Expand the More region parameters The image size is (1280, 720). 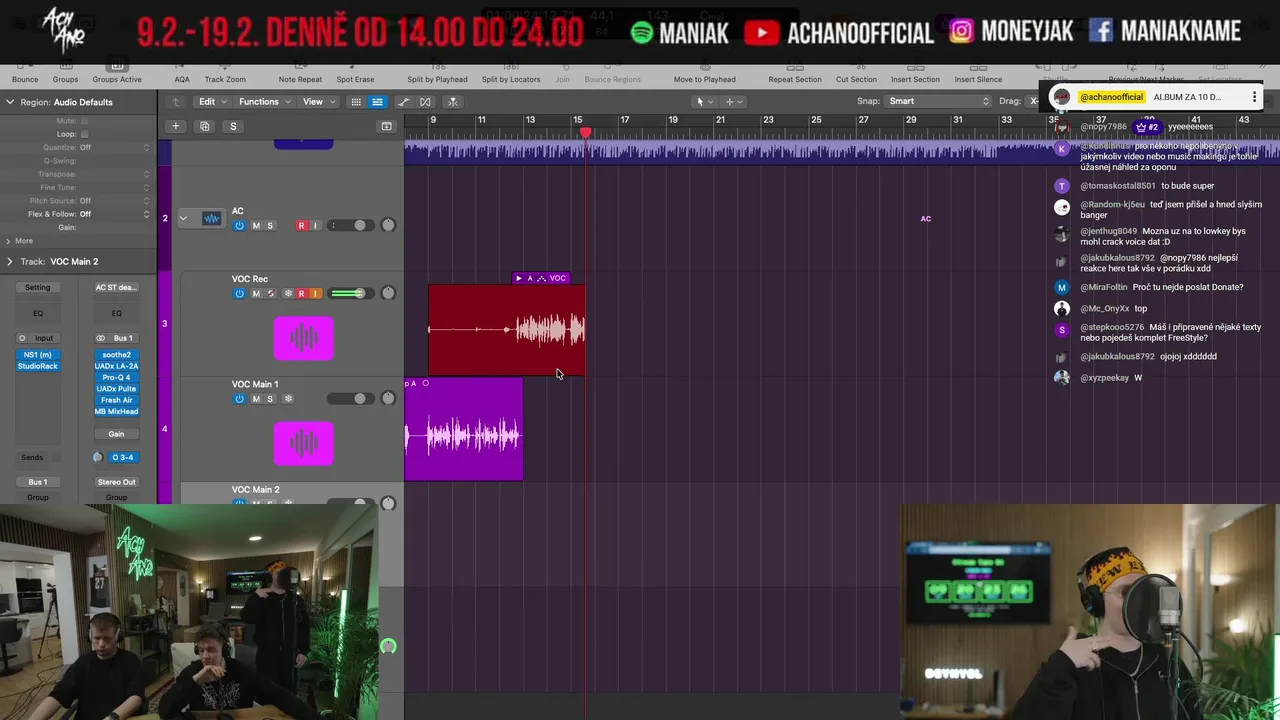[9, 240]
